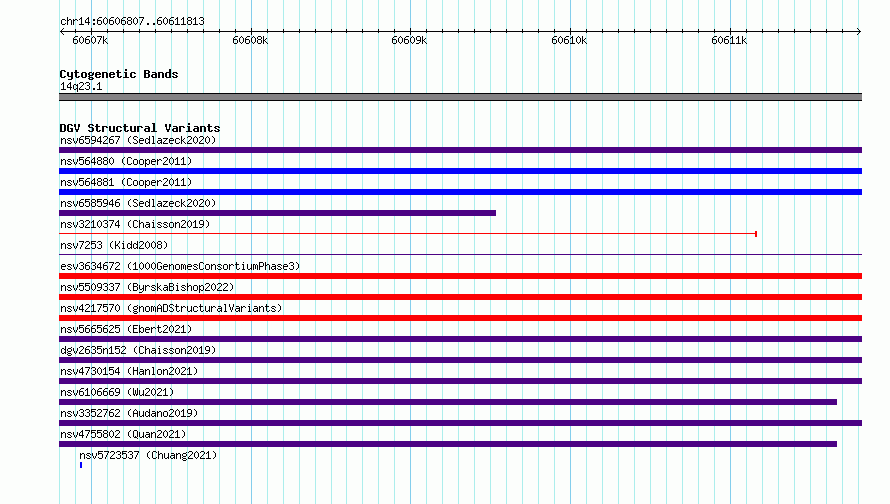
Task: Select the nsv564881 blue variant bar
Action: click(x=460, y=192)
